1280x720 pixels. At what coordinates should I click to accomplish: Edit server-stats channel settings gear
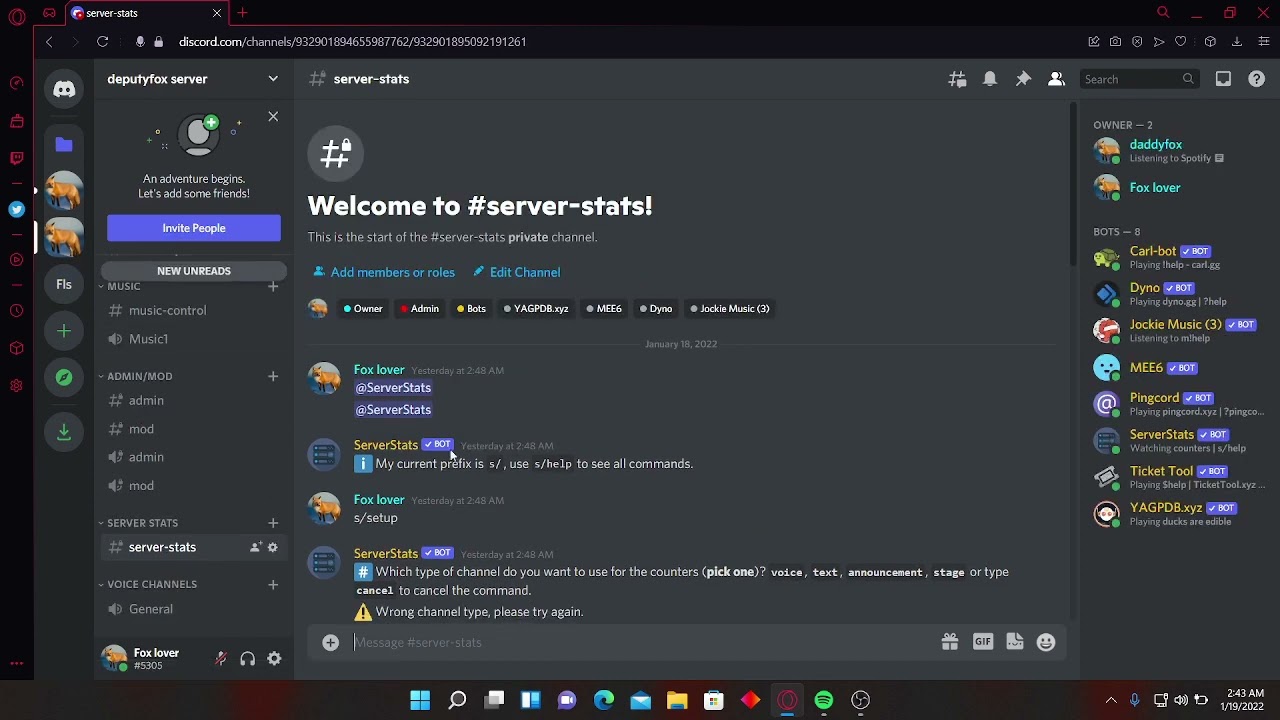[272, 547]
